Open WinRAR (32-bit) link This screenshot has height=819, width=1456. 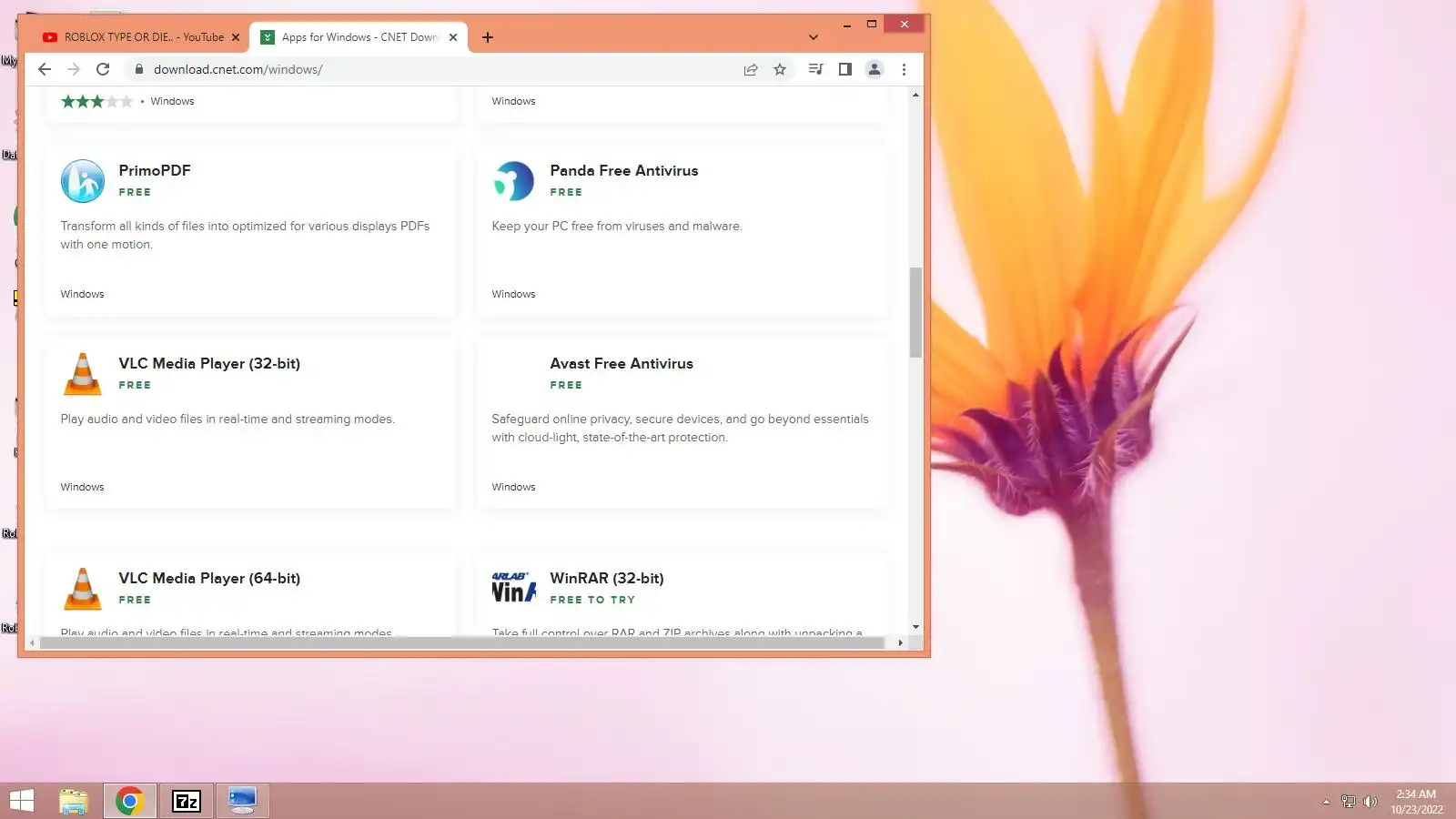coord(607,578)
